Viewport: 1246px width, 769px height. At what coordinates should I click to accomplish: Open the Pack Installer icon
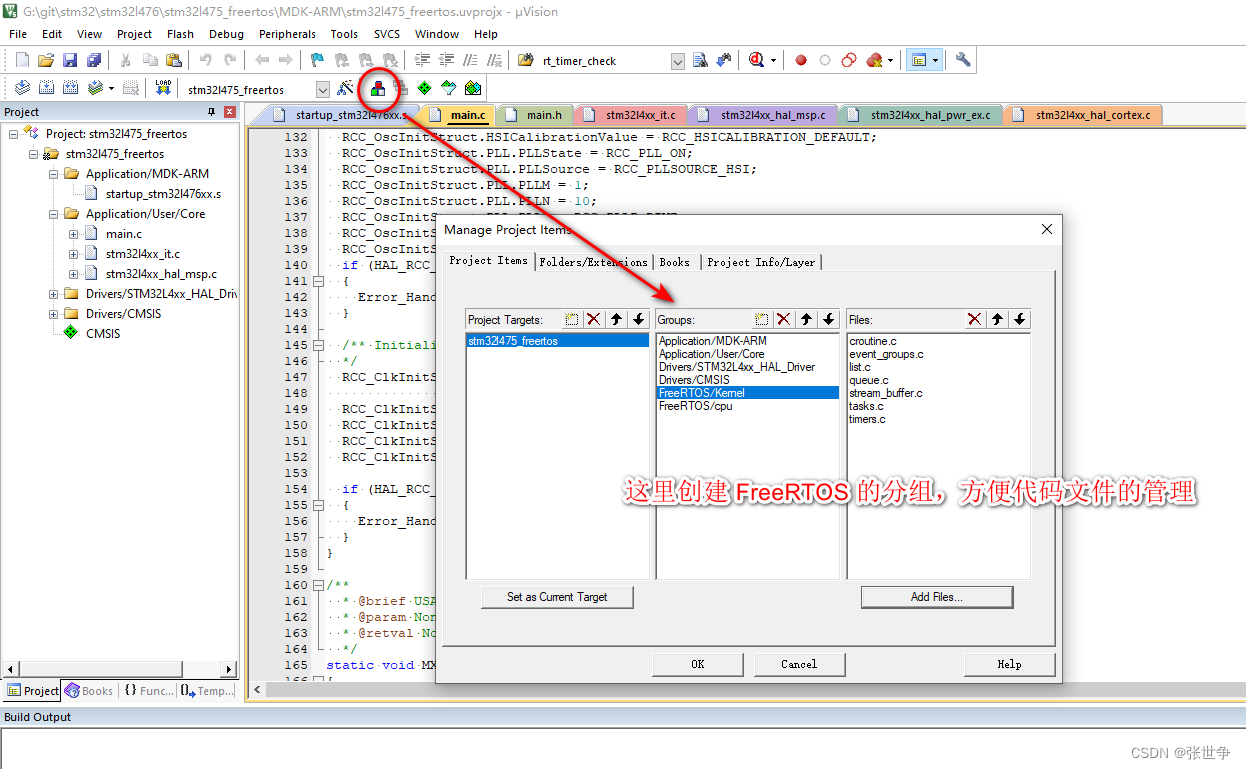tap(473, 88)
